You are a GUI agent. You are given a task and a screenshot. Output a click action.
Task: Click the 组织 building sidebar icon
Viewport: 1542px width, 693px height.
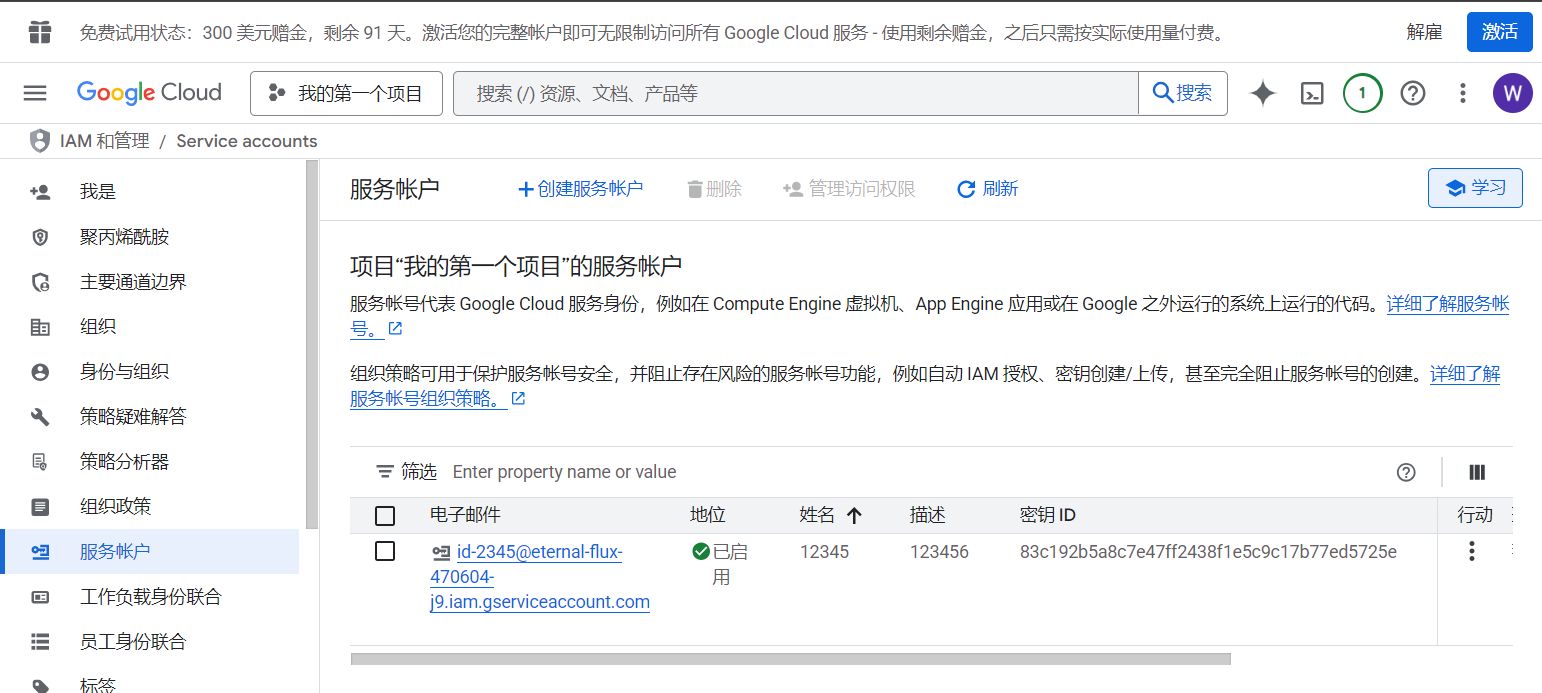[x=40, y=327]
